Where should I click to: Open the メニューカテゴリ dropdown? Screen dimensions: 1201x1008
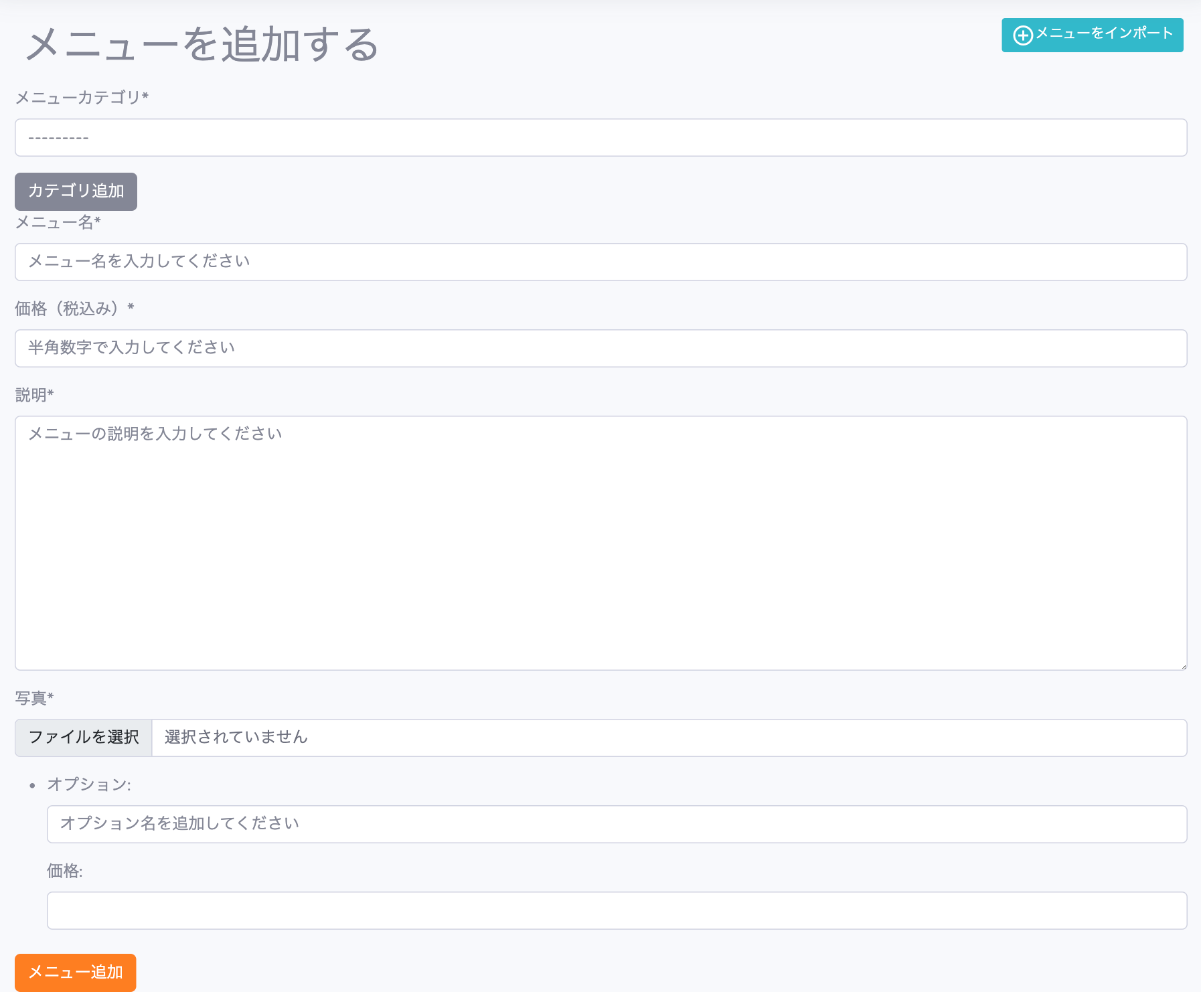[600, 138]
